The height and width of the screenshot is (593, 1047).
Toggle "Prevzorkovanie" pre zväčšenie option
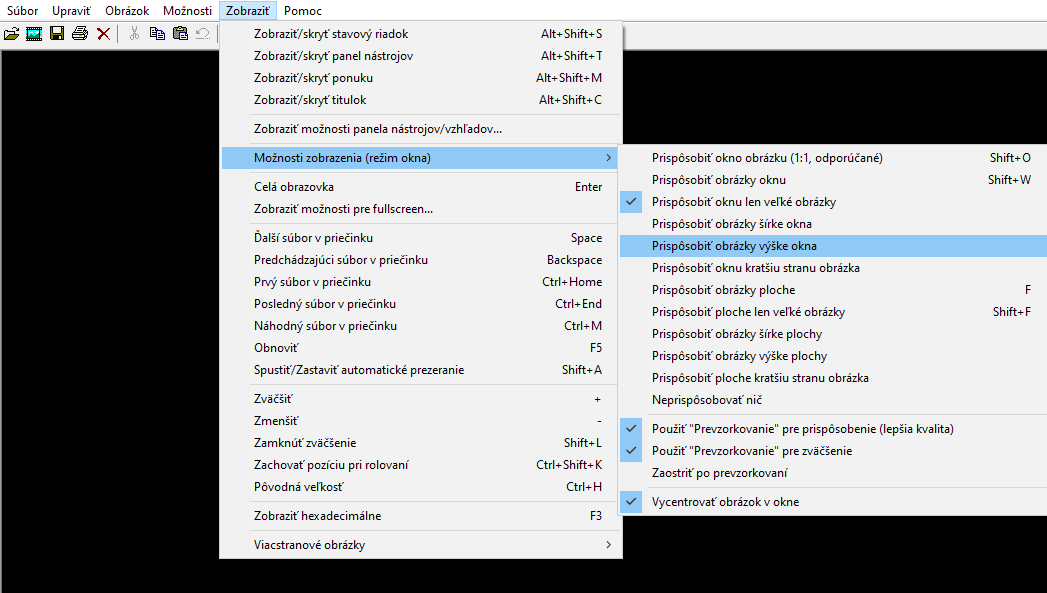tap(752, 451)
